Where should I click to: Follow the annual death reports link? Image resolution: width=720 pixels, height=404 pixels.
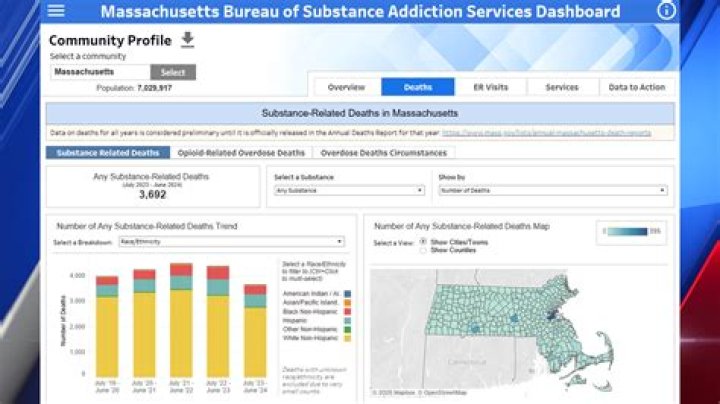(x=546, y=133)
